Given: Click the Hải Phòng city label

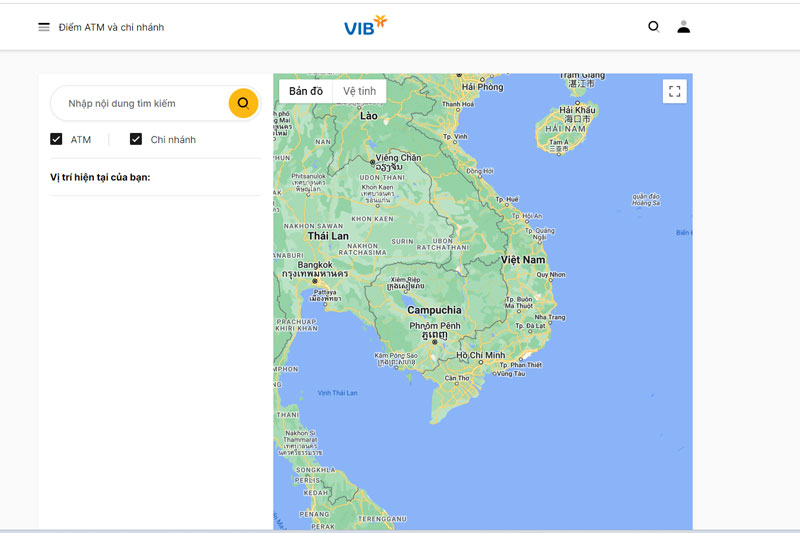Looking at the screenshot, I should (x=482, y=87).
